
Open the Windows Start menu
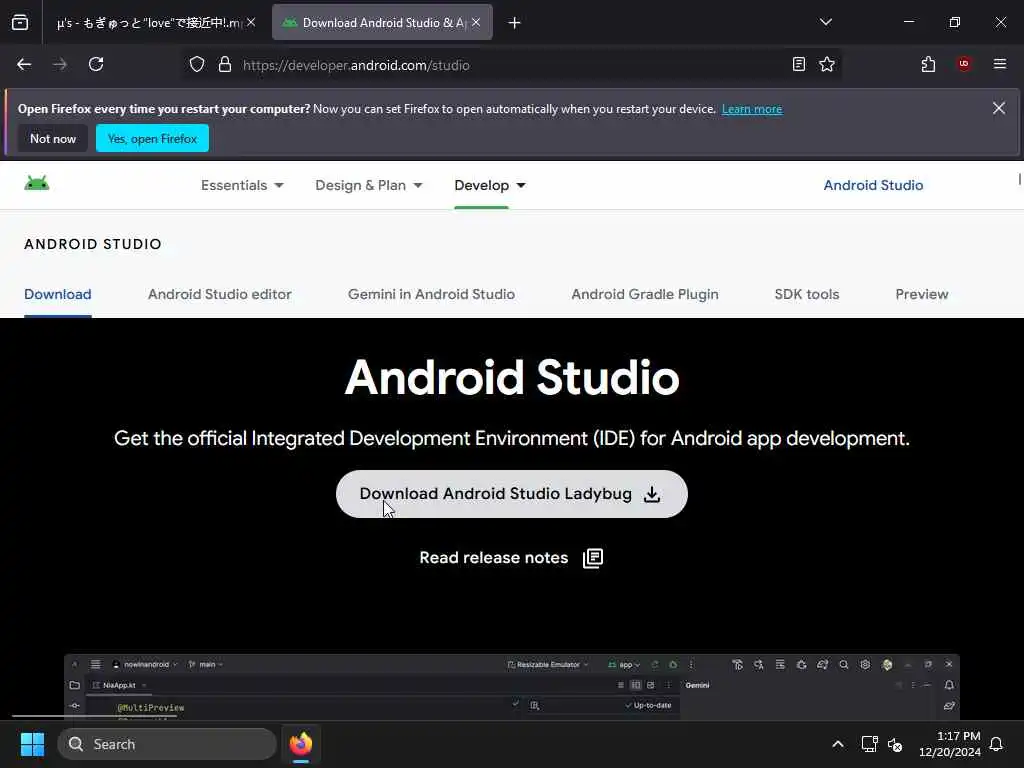click(x=33, y=744)
